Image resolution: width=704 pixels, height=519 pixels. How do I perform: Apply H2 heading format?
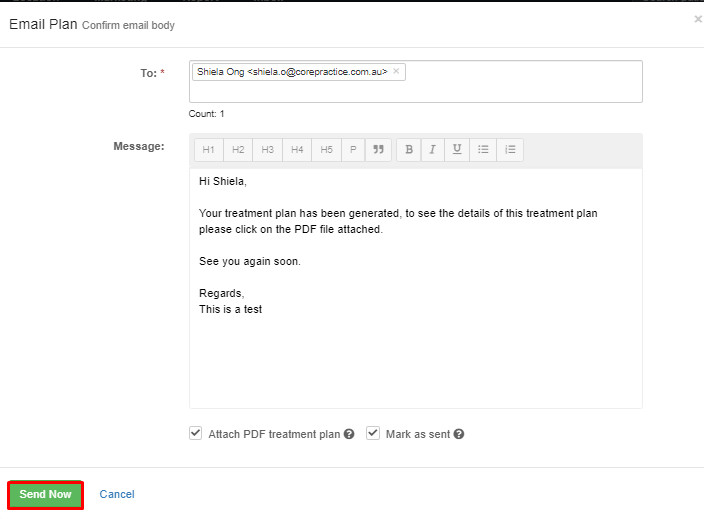point(238,150)
